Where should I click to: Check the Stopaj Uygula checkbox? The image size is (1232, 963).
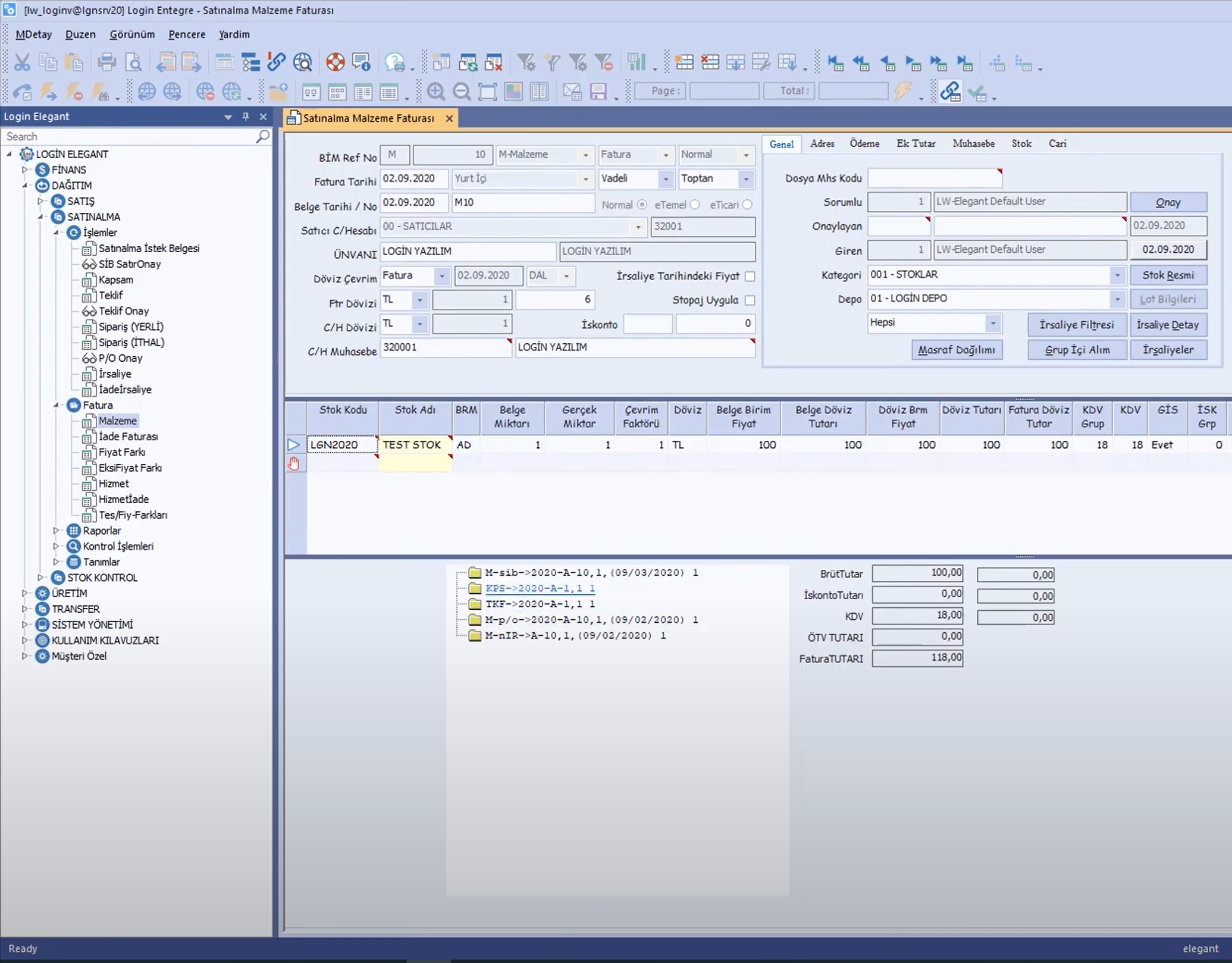(750, 300)
